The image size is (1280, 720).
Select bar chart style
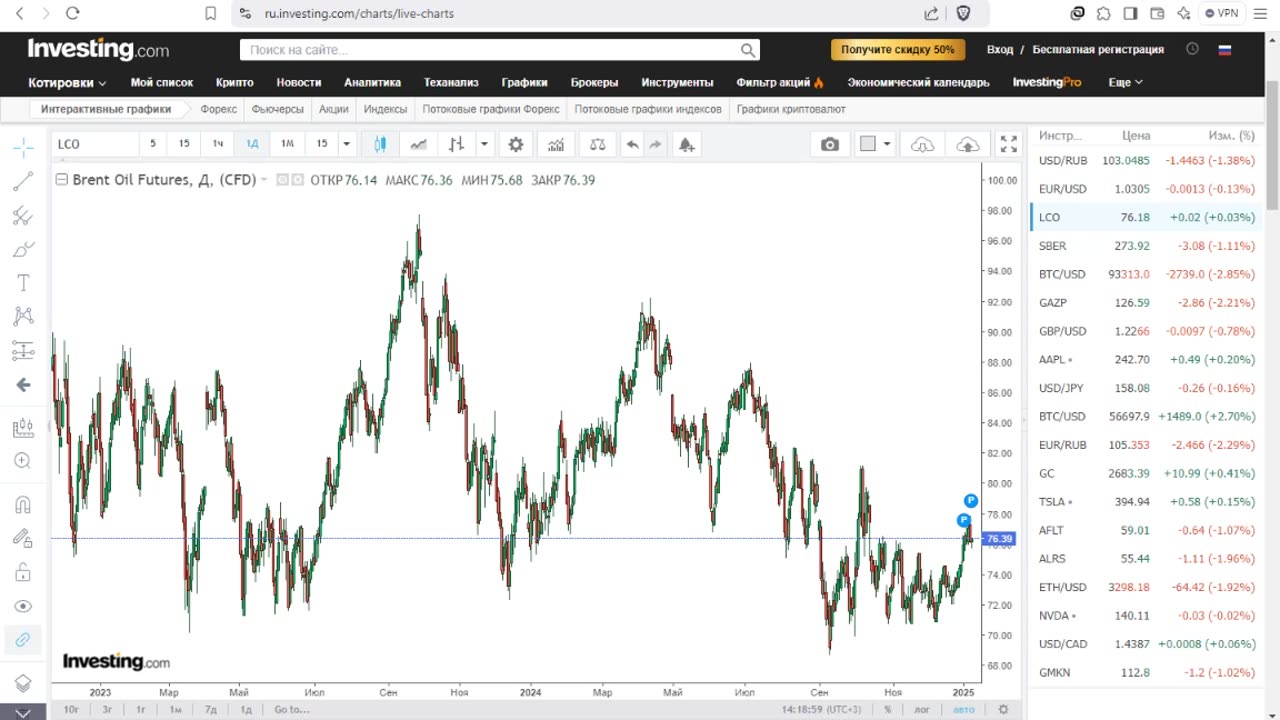click(456, 144)
